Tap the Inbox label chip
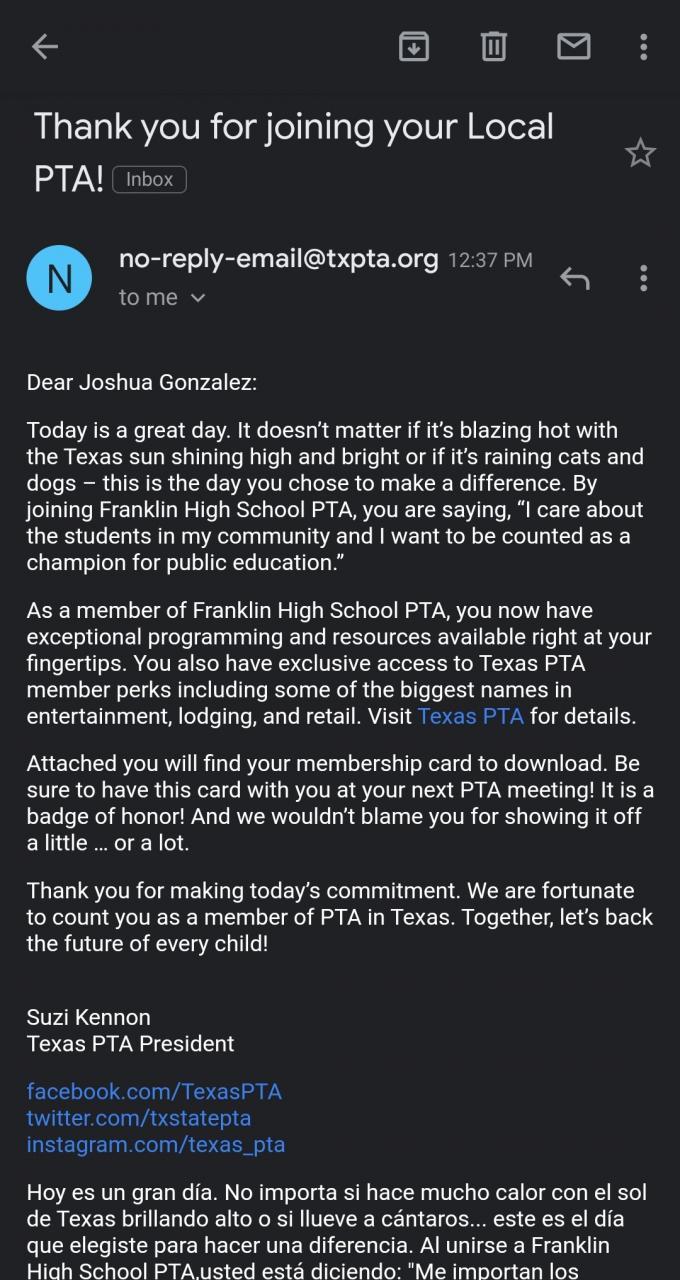Viewport: 680px width, 1280px height. point(150,180)
